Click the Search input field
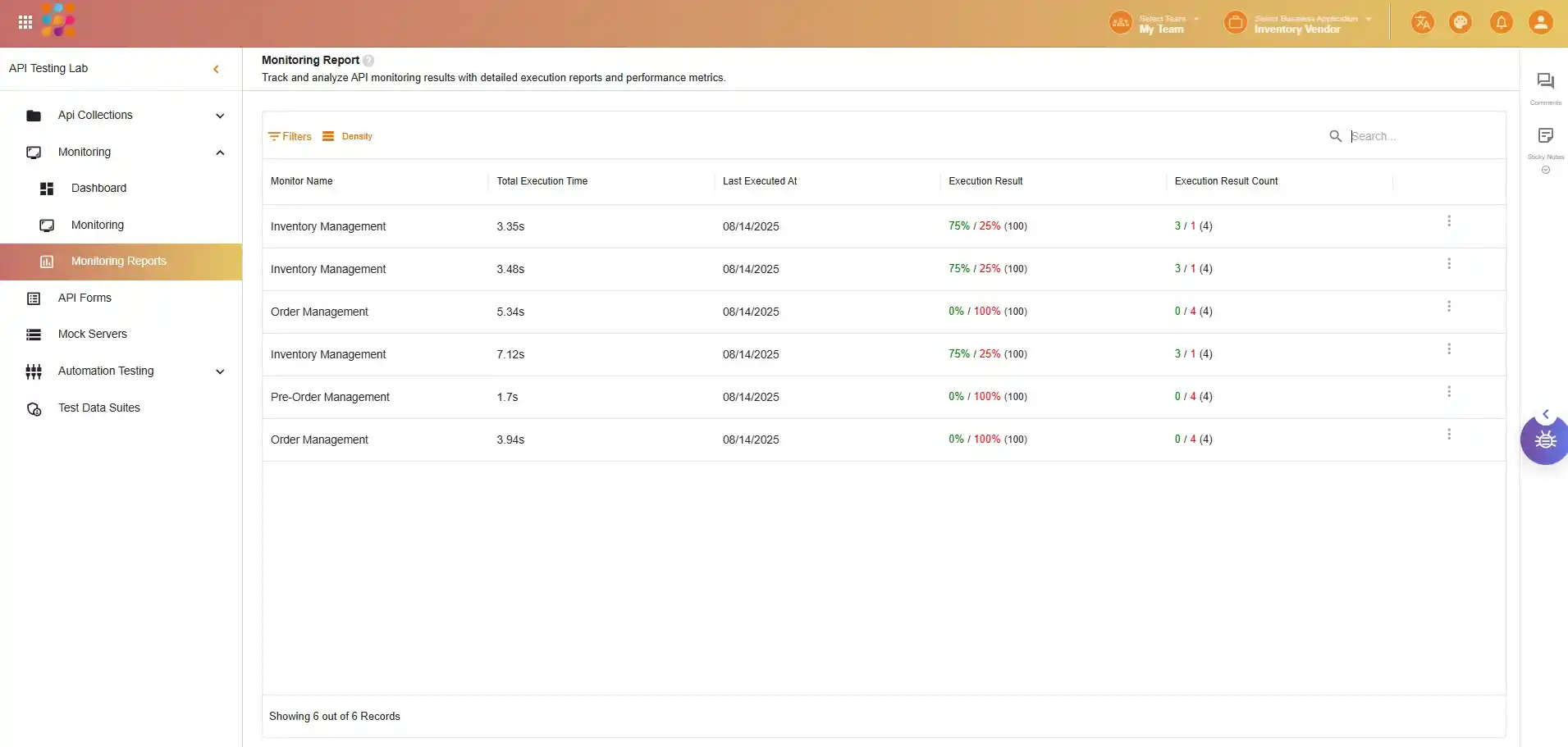The width and height of the screenshot is (1568, 747). click(x=1419, y=136)
